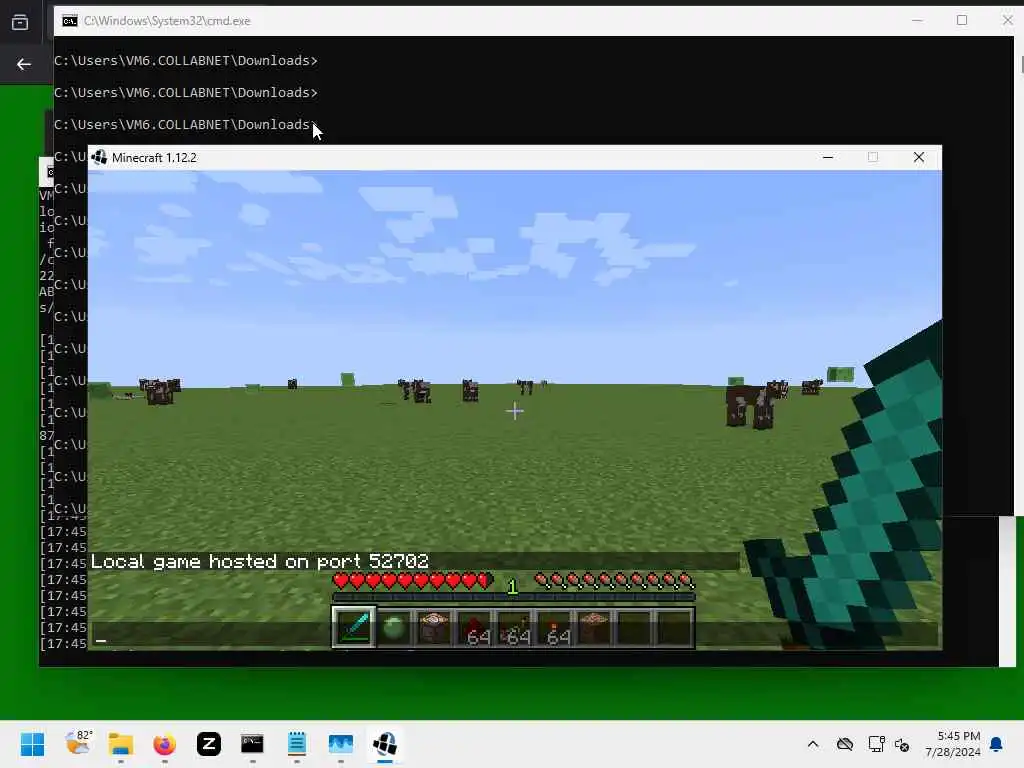Maximize the cmd.exe window
Viewport: 1024px width, 768px height.
point(961,20)
